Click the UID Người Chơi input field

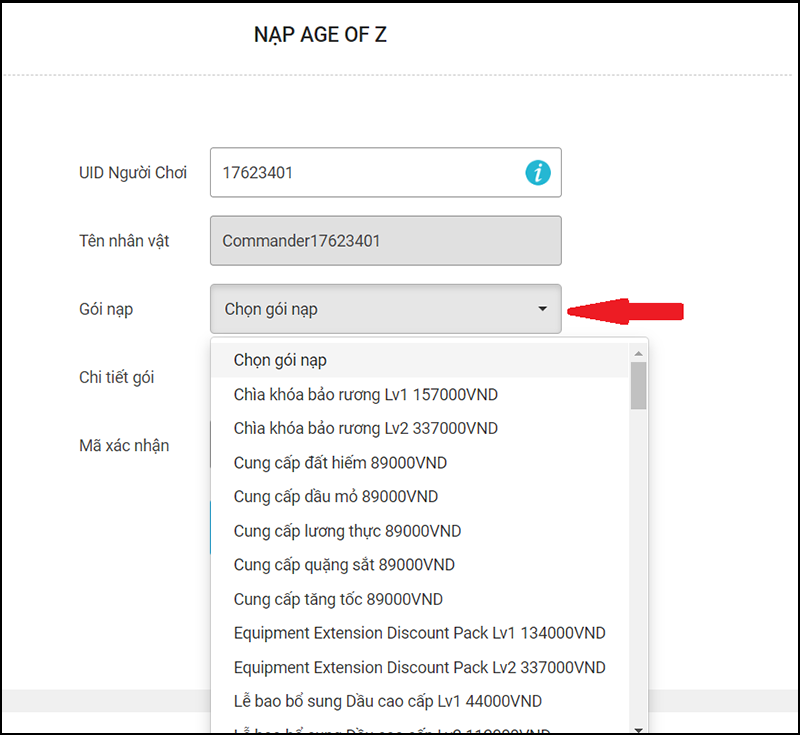(x=386, y=172)
